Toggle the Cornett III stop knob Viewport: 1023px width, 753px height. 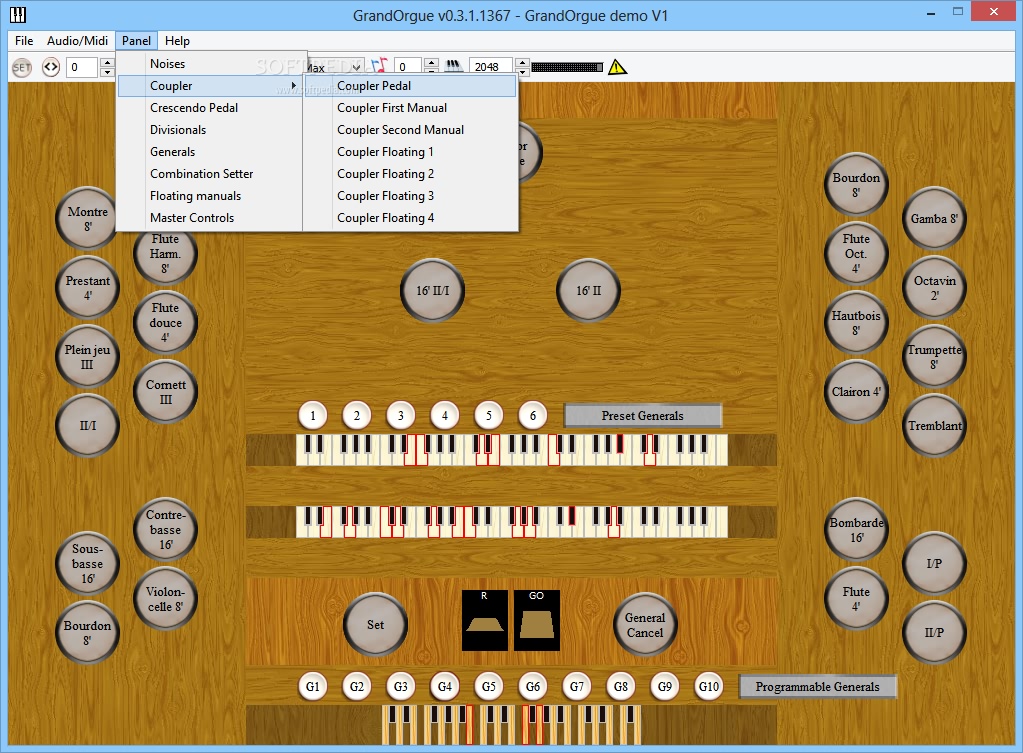tap(166, 392)
